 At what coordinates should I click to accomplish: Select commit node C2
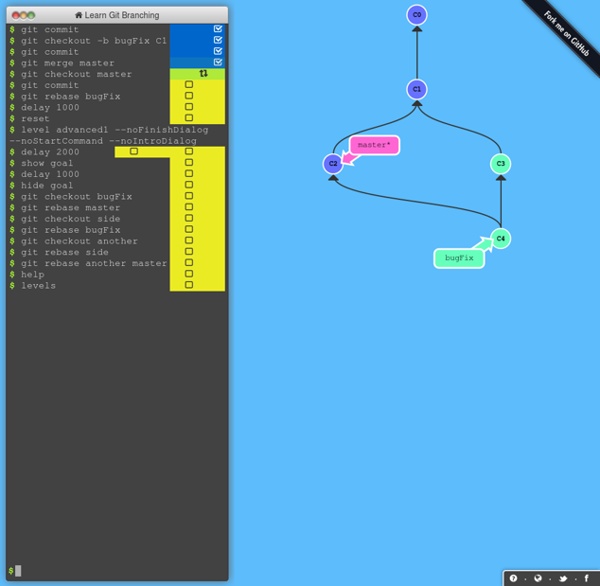coord(333,163)
